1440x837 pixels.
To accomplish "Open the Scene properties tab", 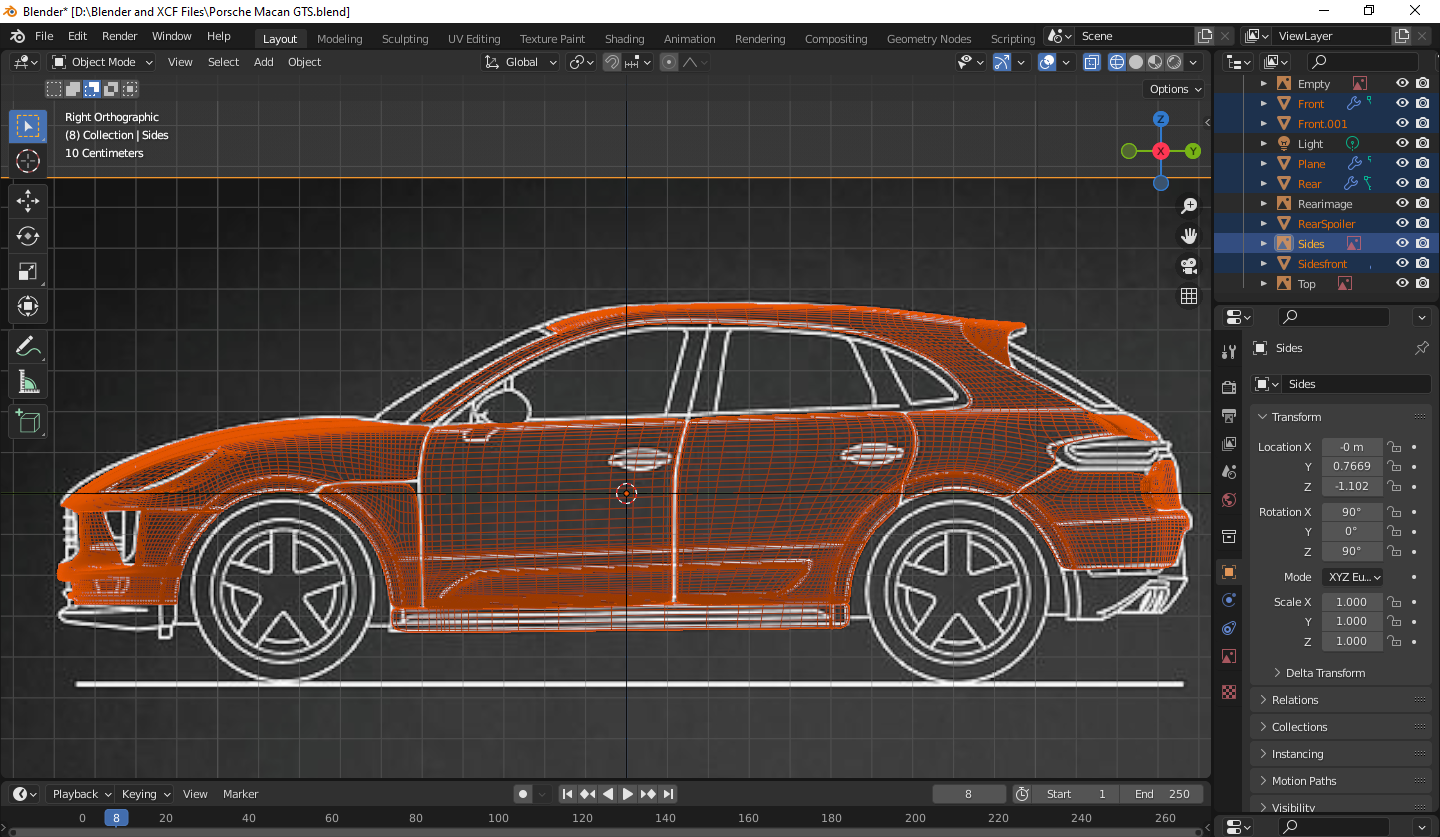I will pyautogui.click(x=1230, y=471).
